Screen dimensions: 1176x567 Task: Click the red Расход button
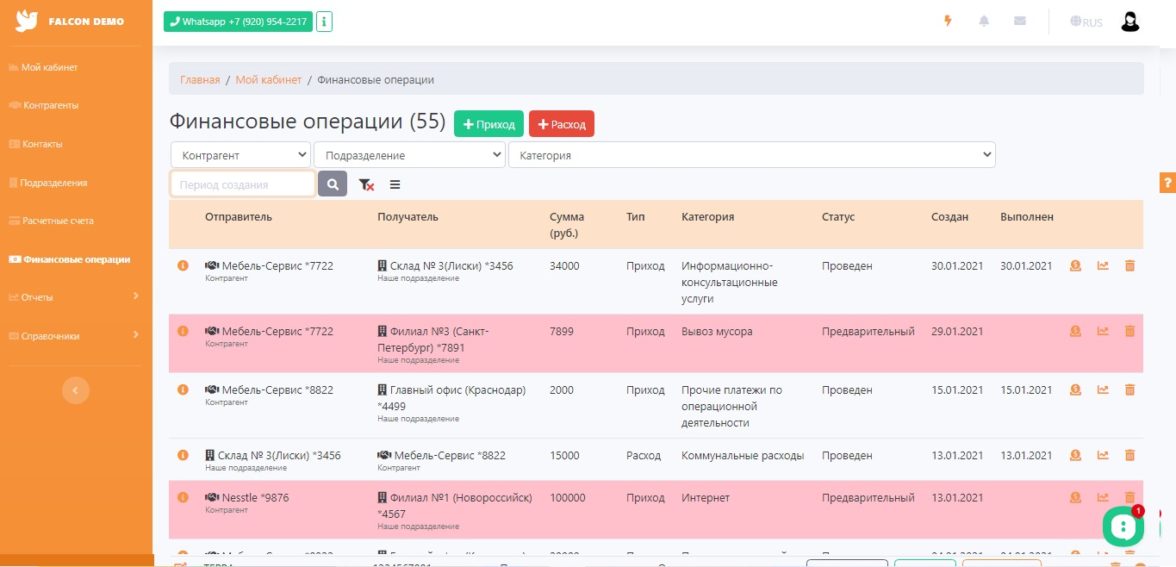(x=561, y=124)
